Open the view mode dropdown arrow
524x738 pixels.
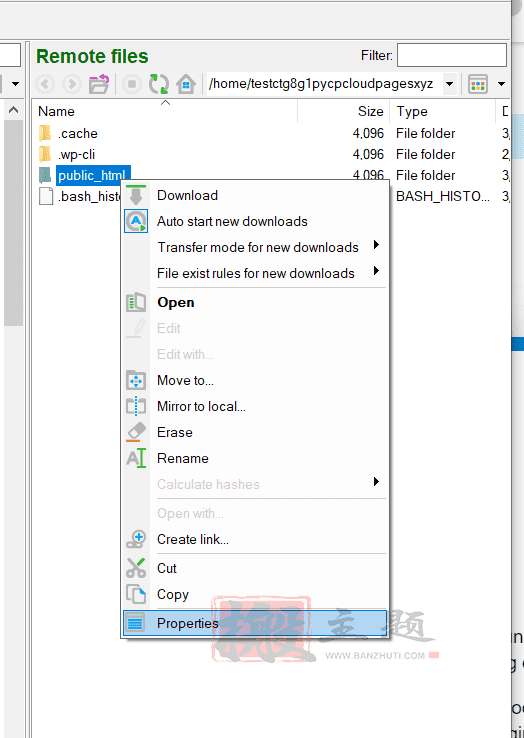(501, 84)
